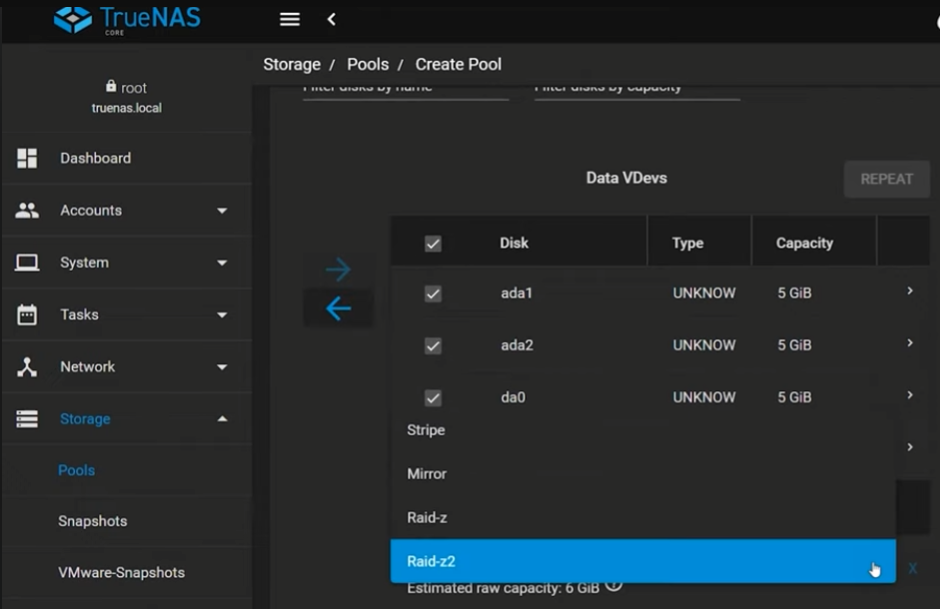940x609 pixels.
Task: Click the lock icon next to root
Action: [x=111, y=86]
